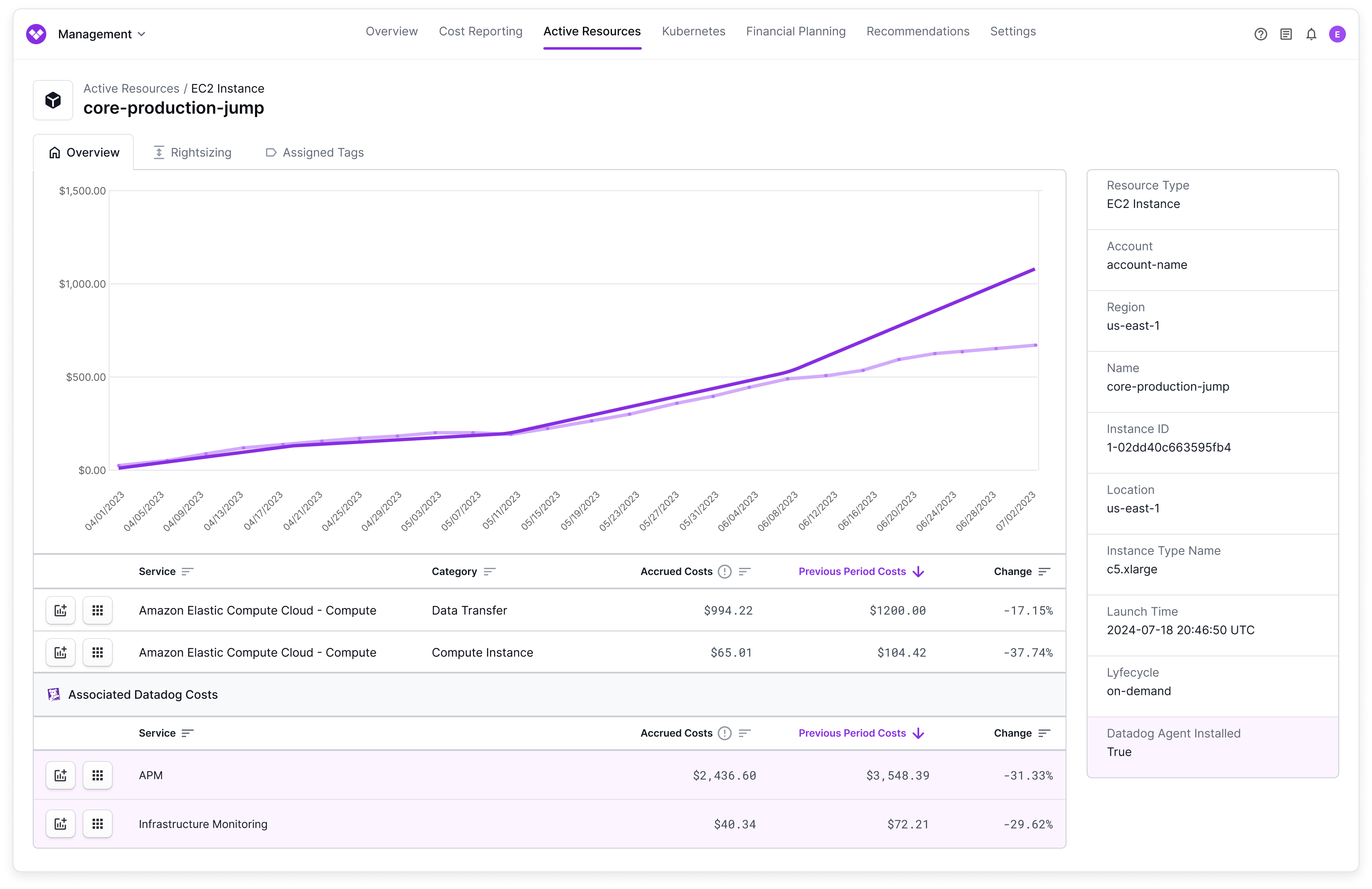Select the Overview resource tab
Viewport: 1372px width, 889px height.
point(84,152)
